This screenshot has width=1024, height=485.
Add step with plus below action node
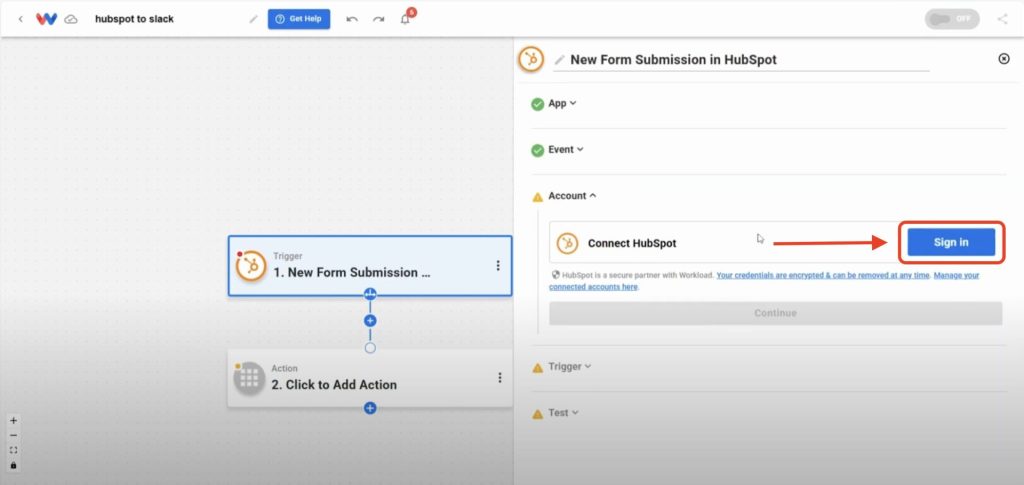pyautogui.click(x=370, y=408)
